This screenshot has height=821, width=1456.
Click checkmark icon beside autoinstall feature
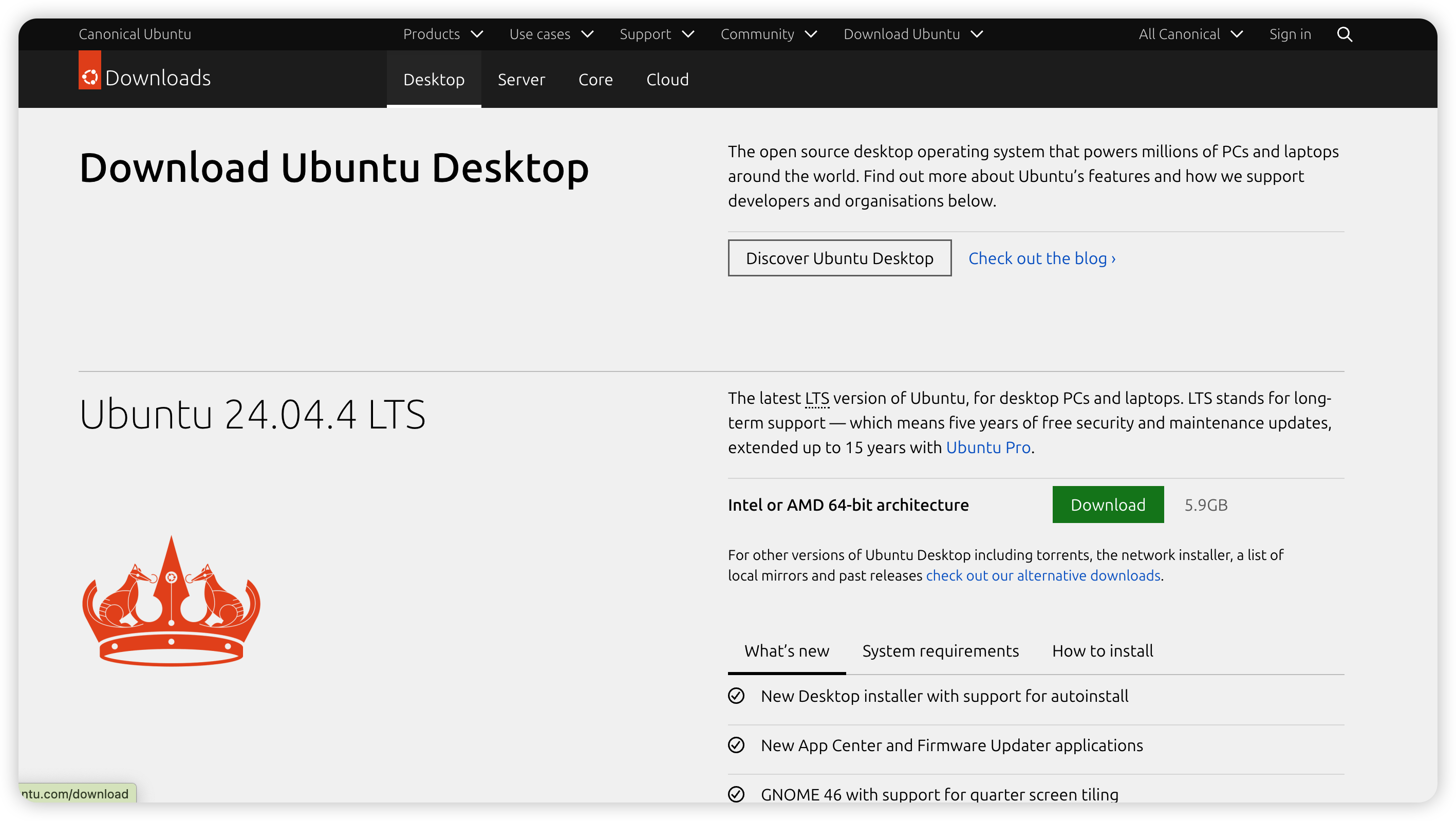(x=736, y=696)
